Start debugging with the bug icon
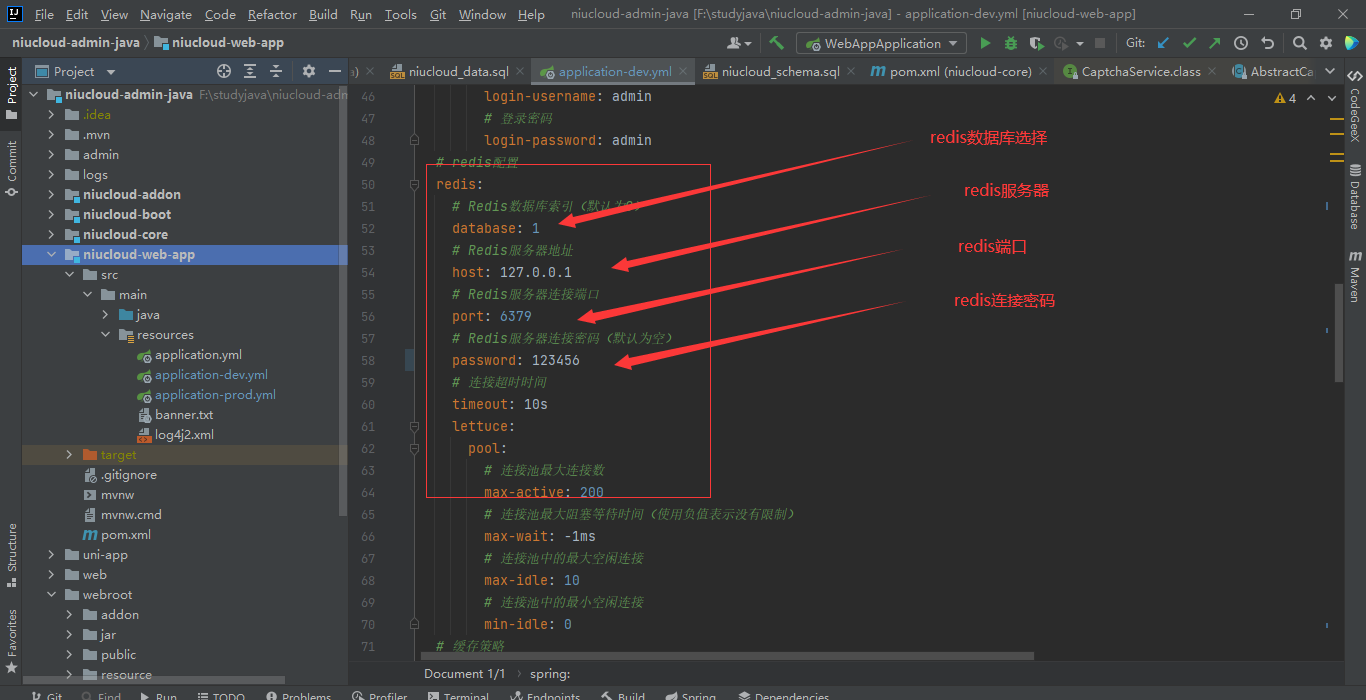Viewport: 1366px width, 700px height. click(x=1011, y=43)
